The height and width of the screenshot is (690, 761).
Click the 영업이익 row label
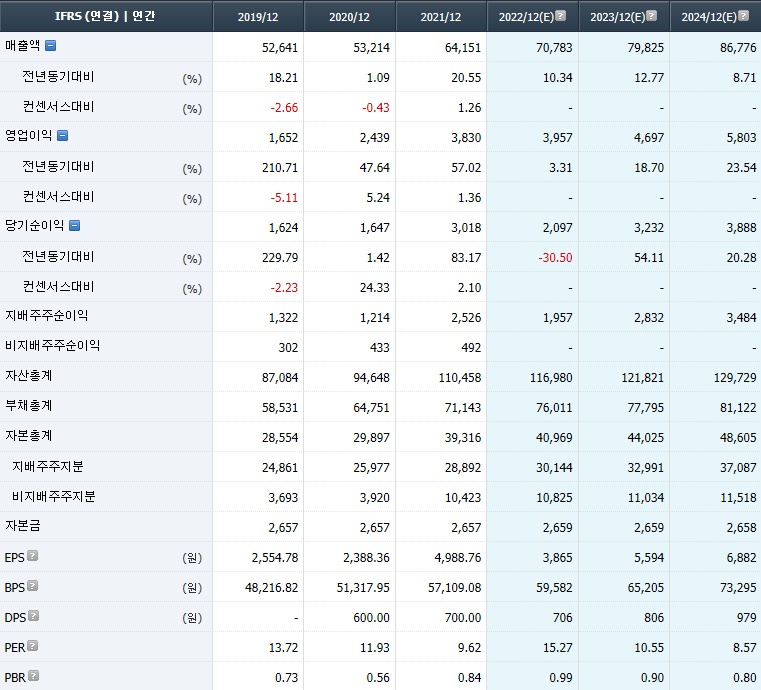pos(29,135)
